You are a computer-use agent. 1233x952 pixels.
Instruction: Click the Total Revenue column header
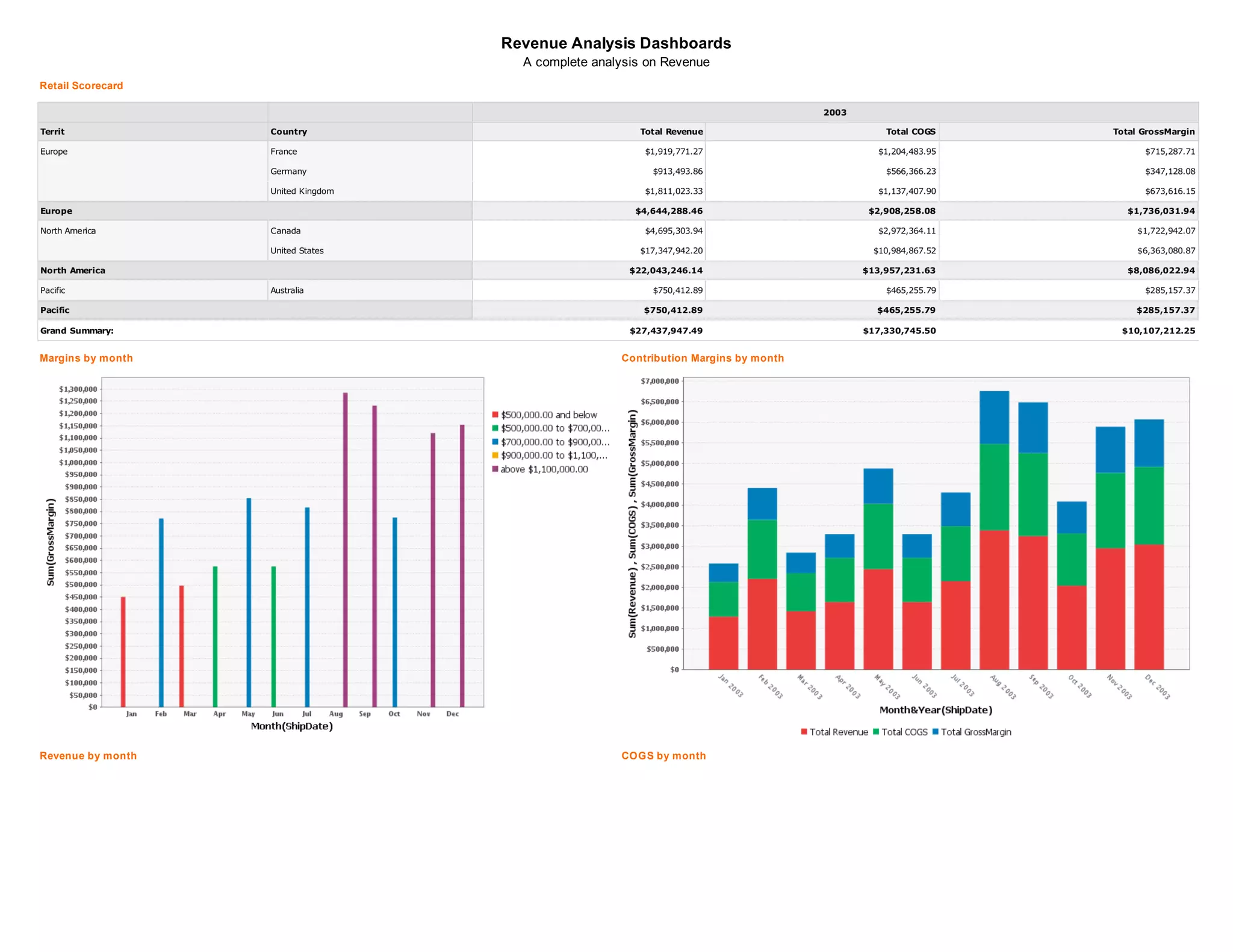(671, 131)
